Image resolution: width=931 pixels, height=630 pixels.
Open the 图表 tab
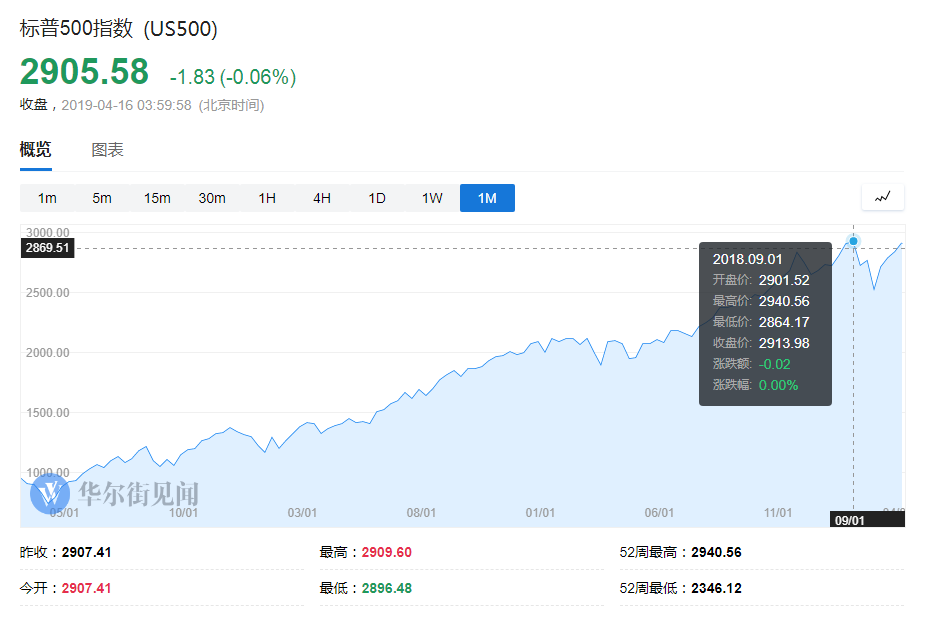pos(107,150)
